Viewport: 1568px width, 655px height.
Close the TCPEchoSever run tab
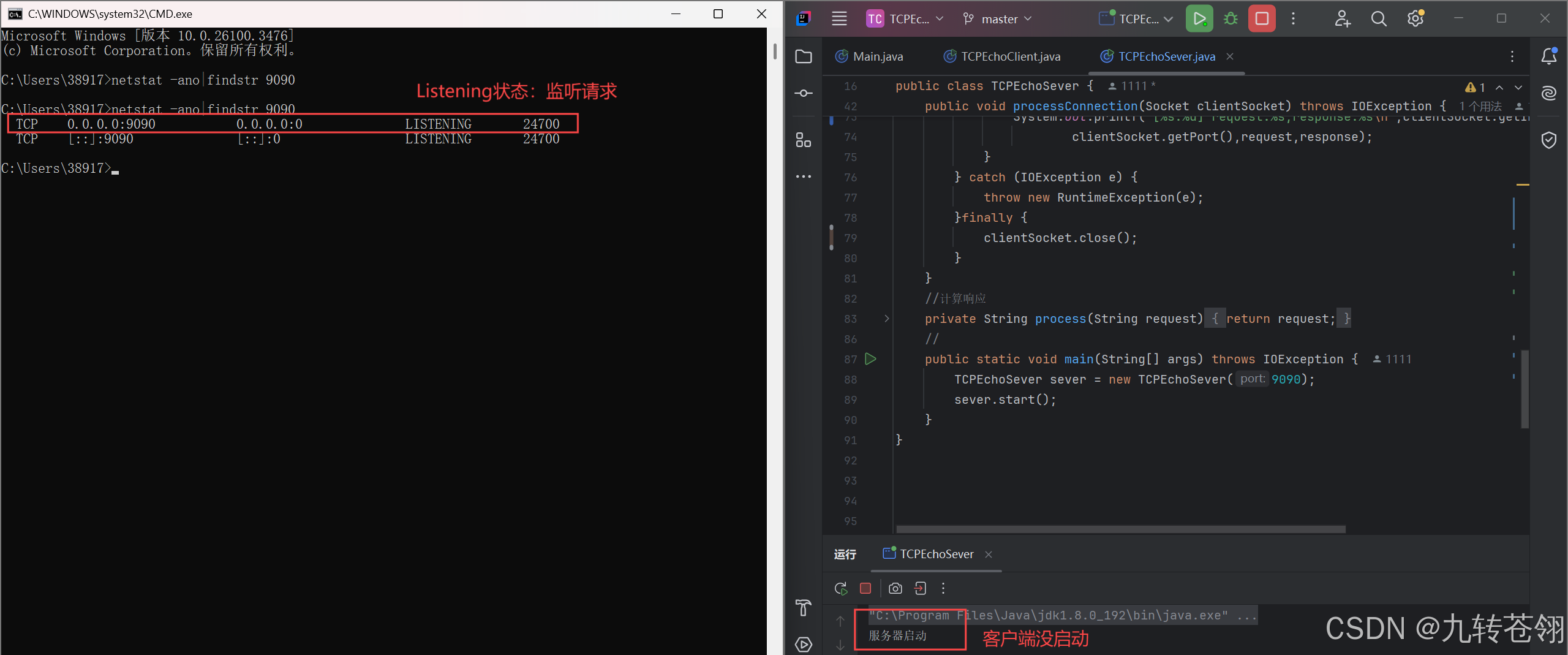pos(989,554)
